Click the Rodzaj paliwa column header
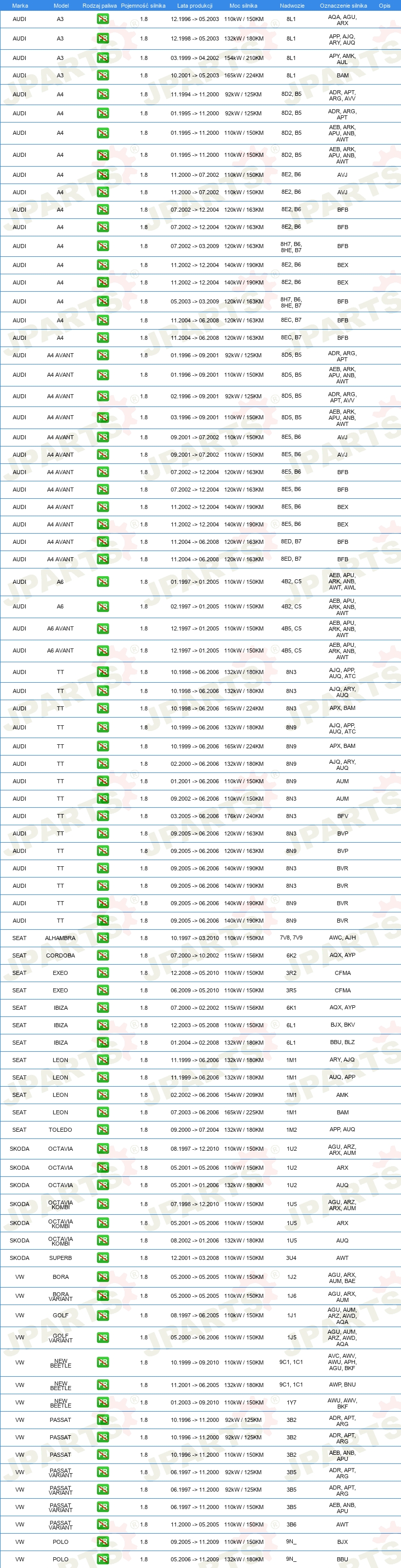Image resolution: width=401 pixels, height=1568 pixels. point(100,6)
